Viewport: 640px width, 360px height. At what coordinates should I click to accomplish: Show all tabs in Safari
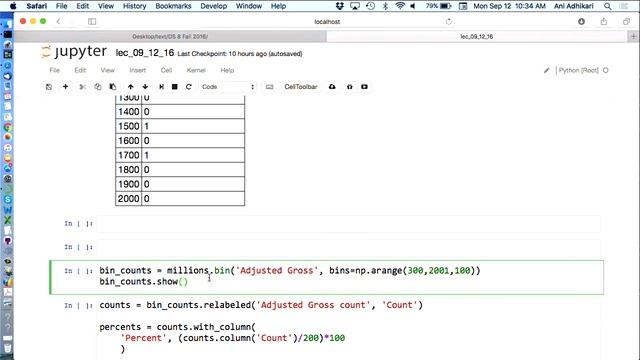pos(626,22)
